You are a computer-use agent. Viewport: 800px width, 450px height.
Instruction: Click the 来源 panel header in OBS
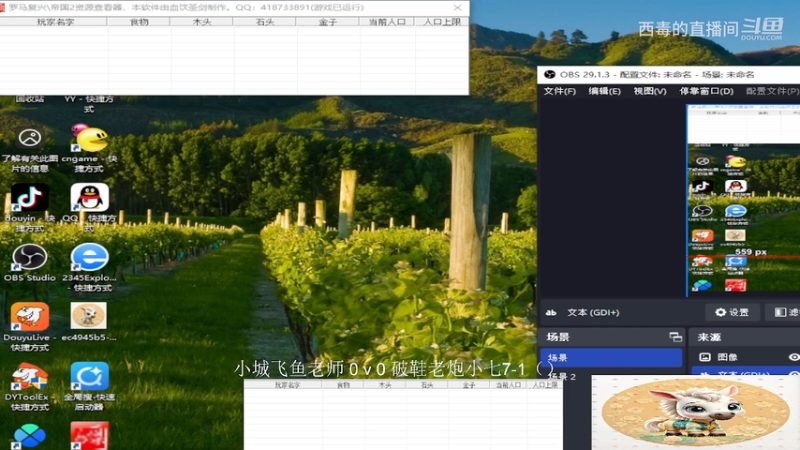coord(746,337)
